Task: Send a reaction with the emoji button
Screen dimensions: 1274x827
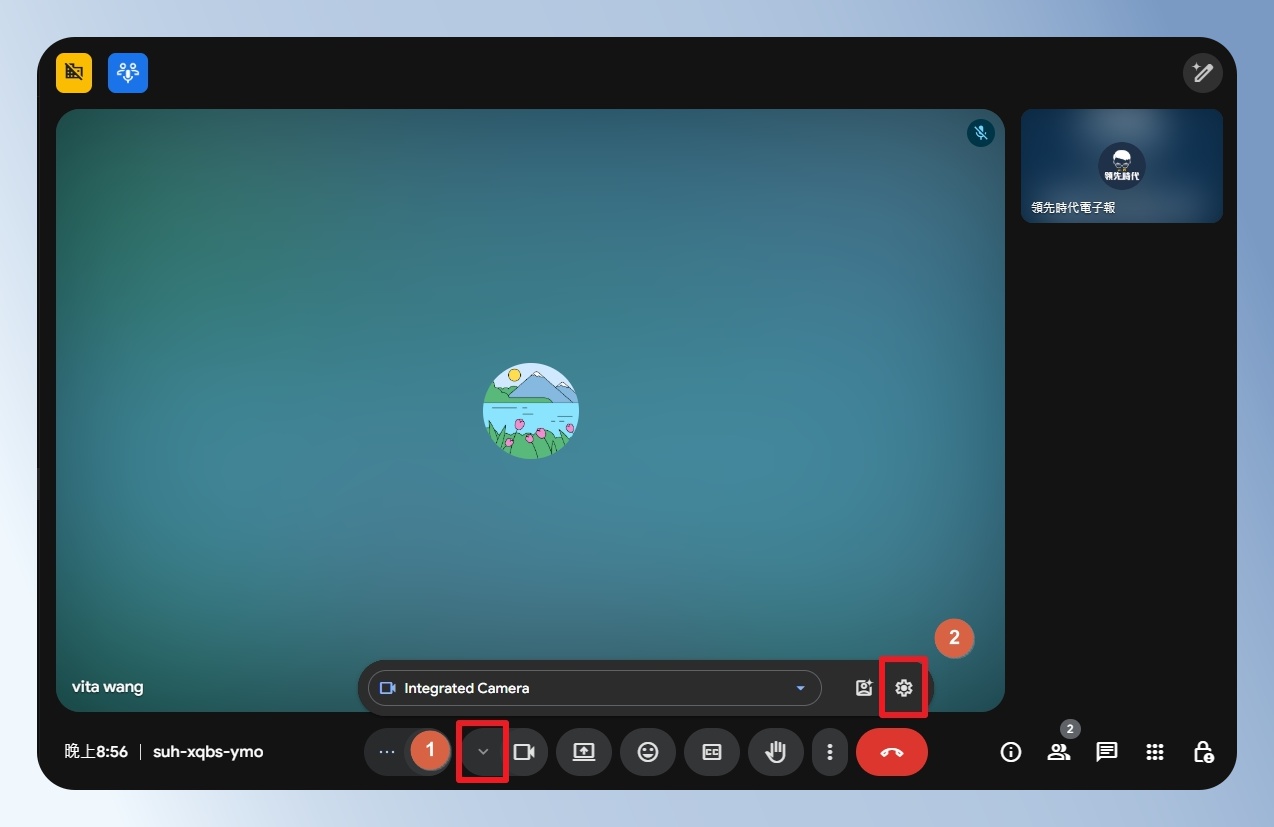Action: (x=648, y=752)
